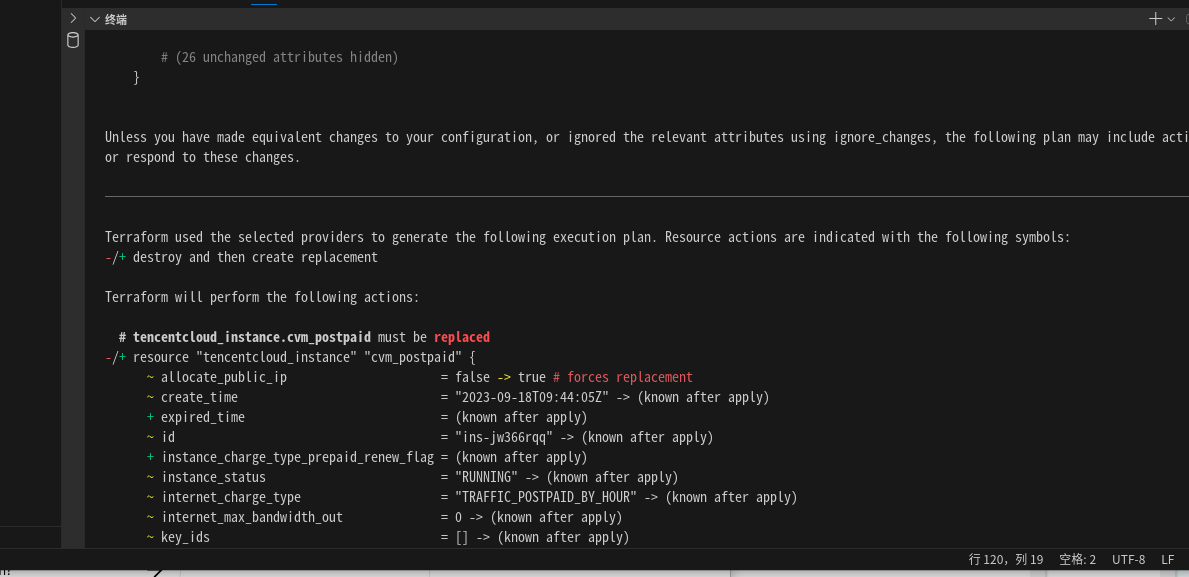This screenshot has width=1189, height=577.
Task: Click the allocate_public_ip attribute name
Action: coord(223,377)
